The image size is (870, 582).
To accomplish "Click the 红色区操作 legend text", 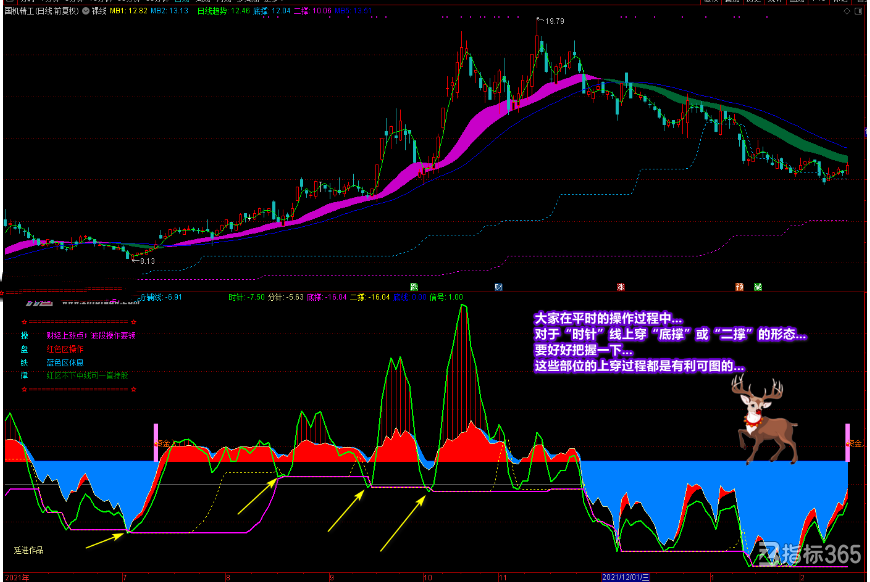I will pyautogui.click(x=65, y=349).
